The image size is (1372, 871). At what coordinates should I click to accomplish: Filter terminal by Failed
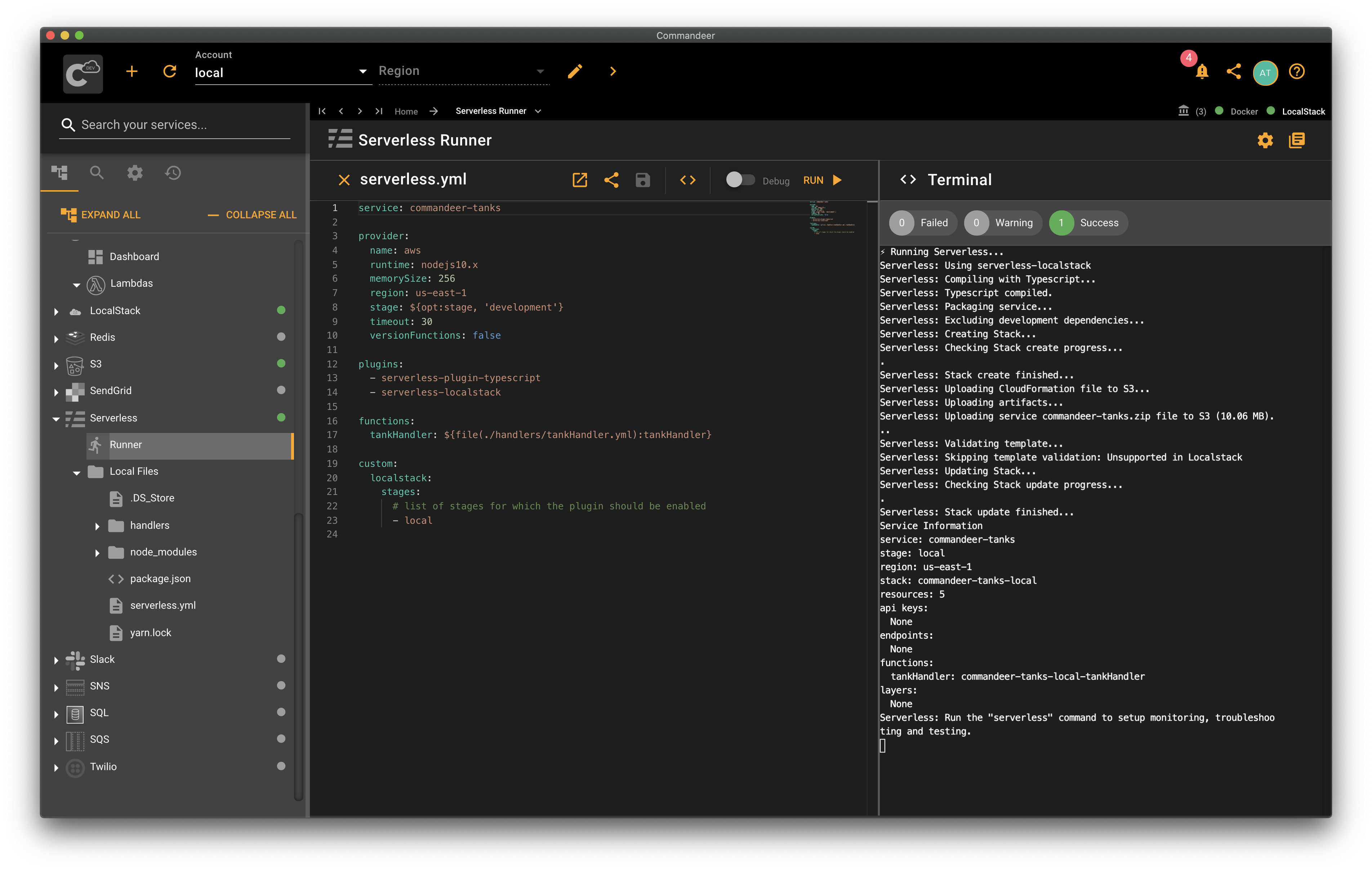pyautogui.click(x=923, y=223)
